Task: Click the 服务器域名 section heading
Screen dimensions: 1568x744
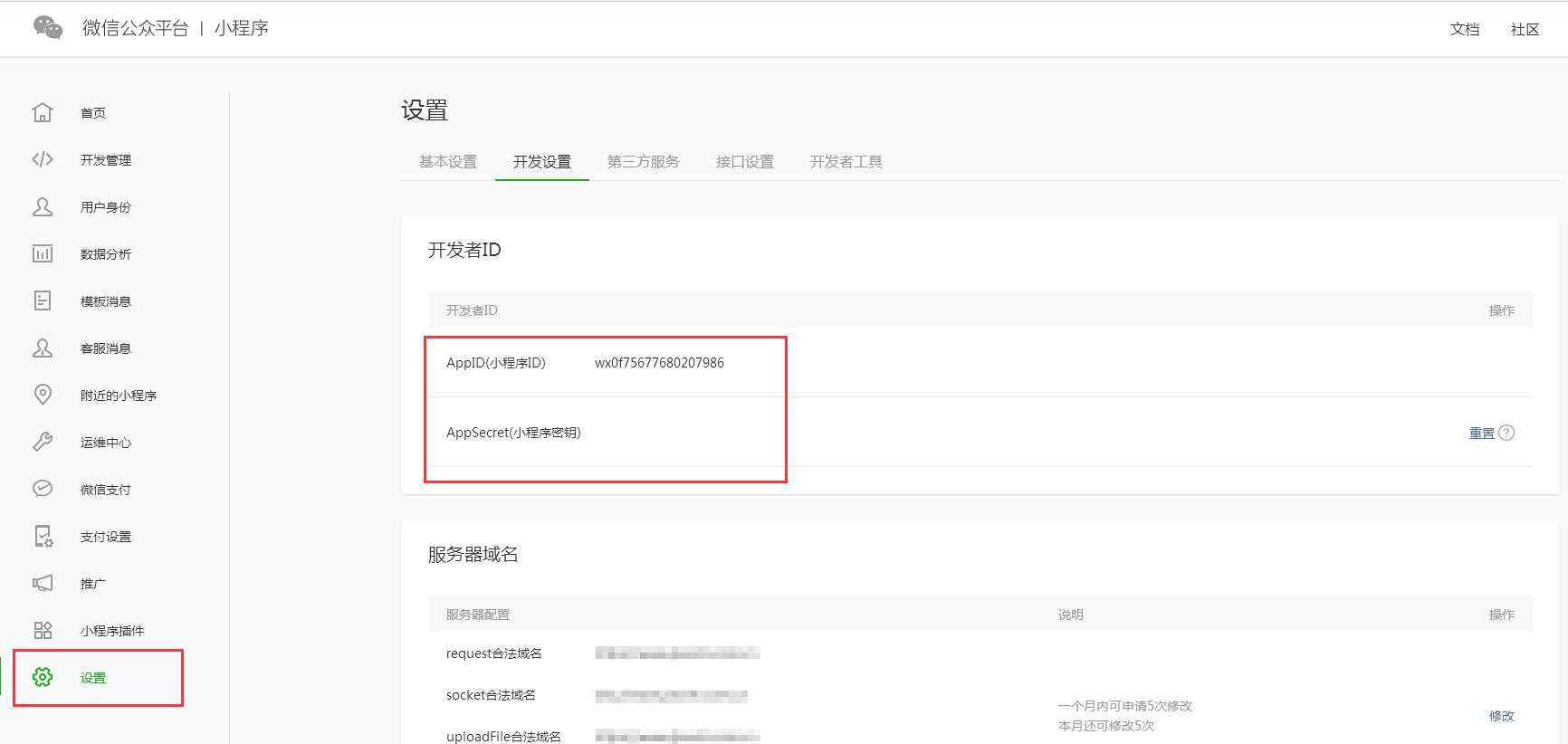Action: [473, 554]
